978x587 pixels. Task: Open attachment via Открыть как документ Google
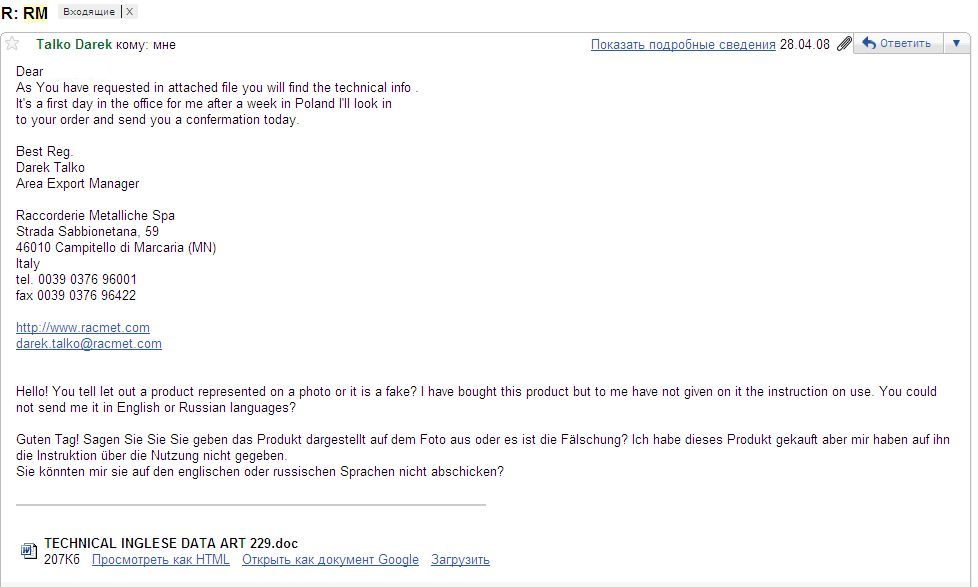pyautogui.click(x=330, y=560)
